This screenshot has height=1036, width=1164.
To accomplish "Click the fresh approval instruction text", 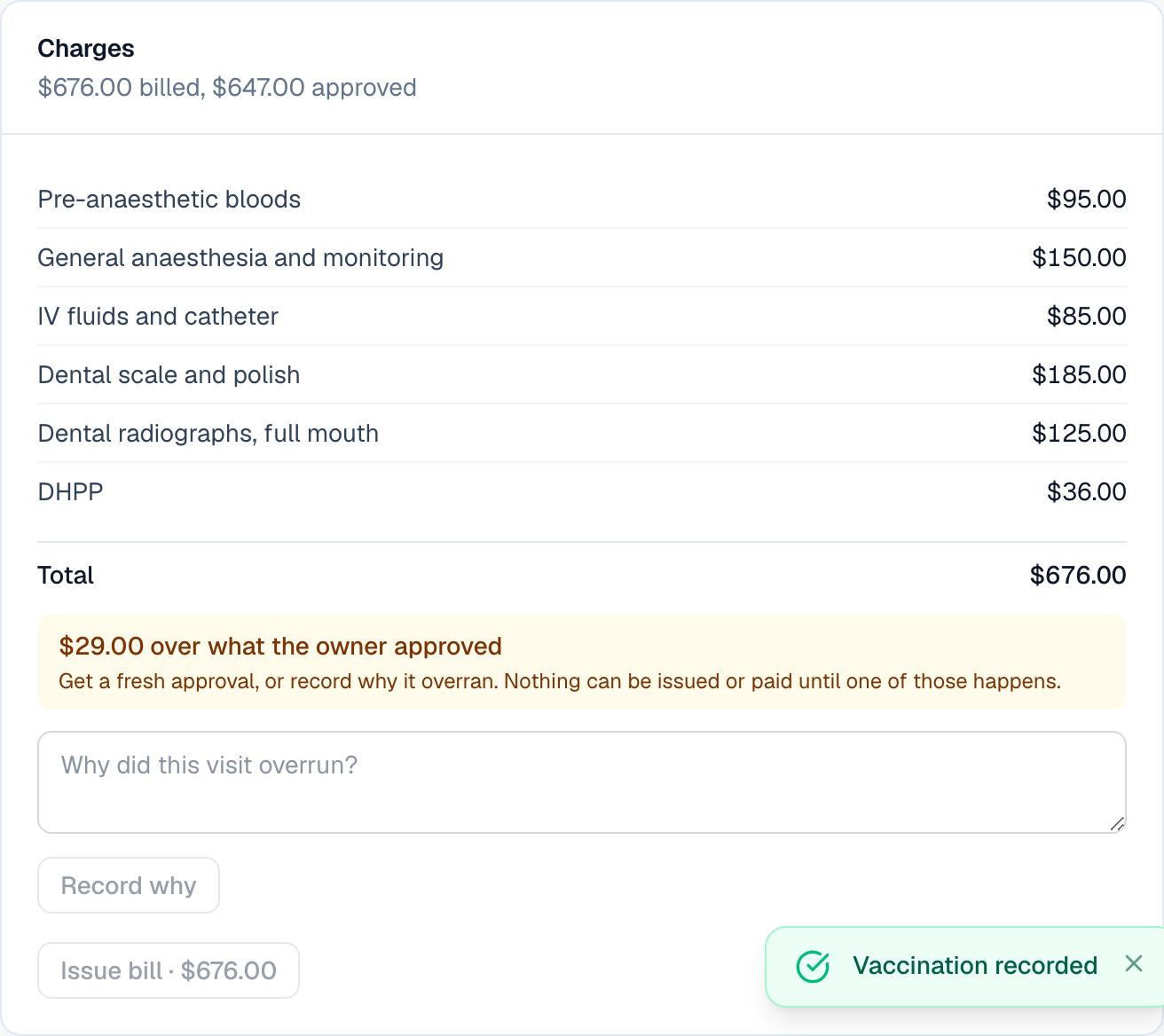I will 560,682.
